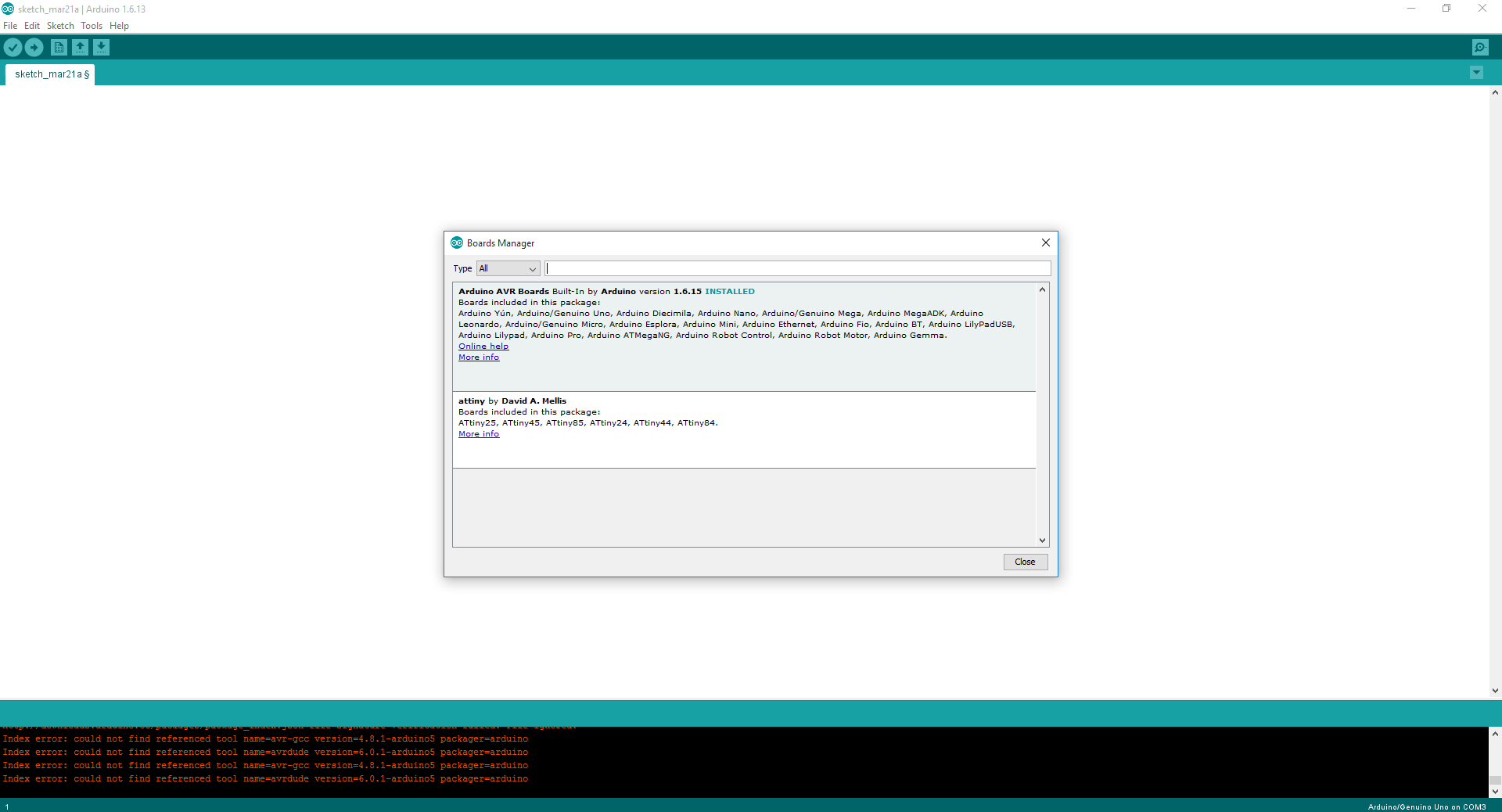This screenshot has height=812, width=1502.
Task: Open the Help menu
Action: 119,26
